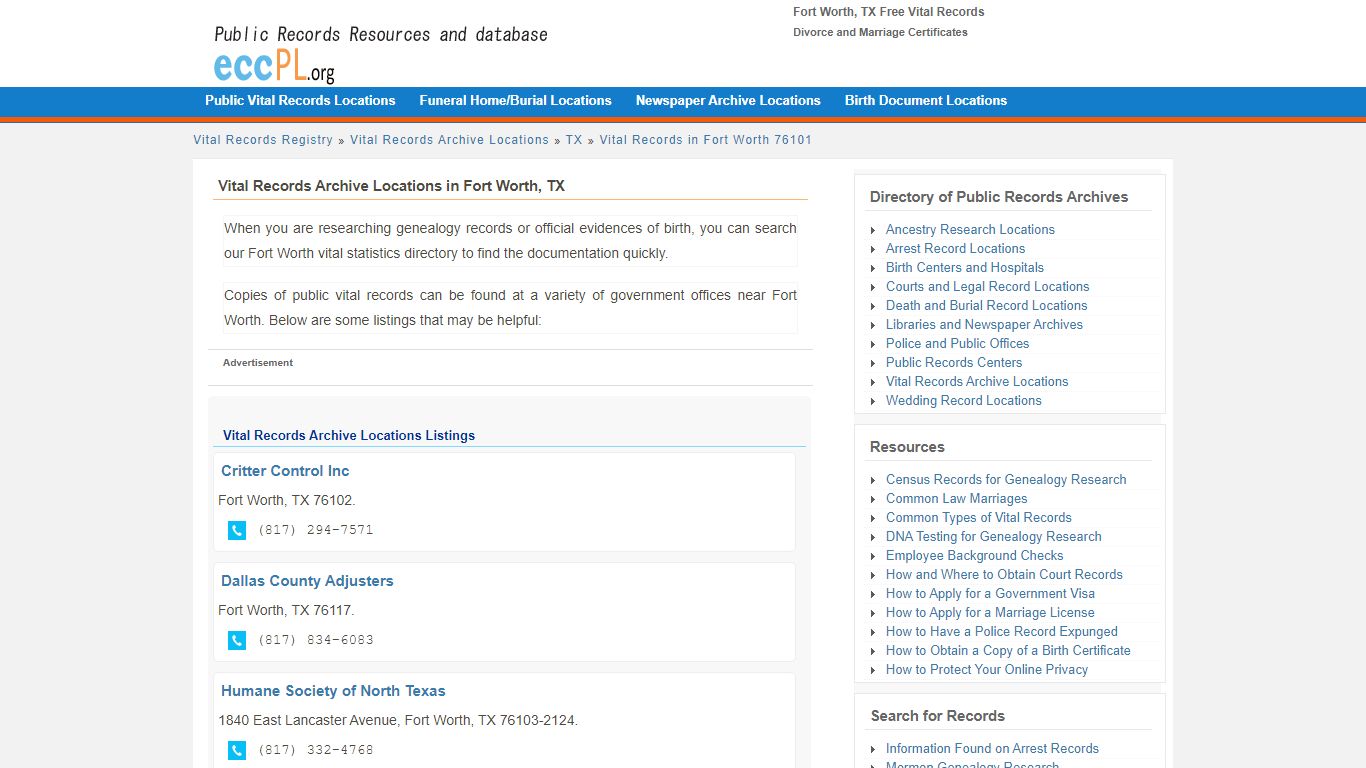Open Critter Control Inc listing
The image size is (1366, 768).
click(285, 471)
